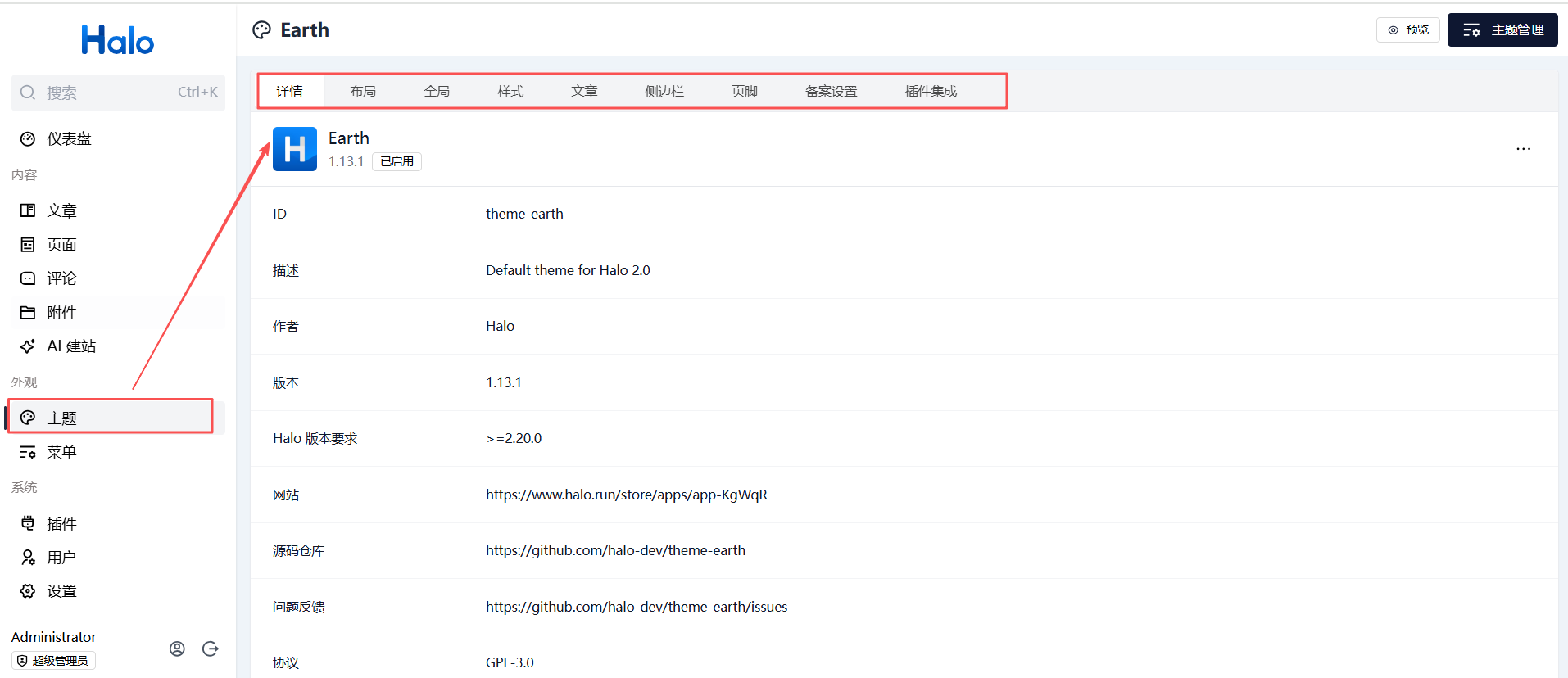This screenshot has width=1568, height=678.
Task: Click the Halo logo
Action: [117, 40]
